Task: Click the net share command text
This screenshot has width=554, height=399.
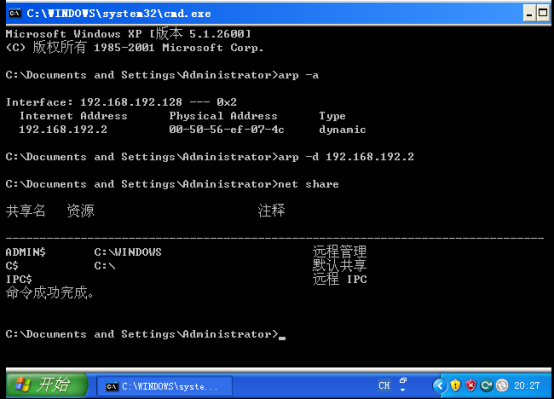Action: pos(308,184)
